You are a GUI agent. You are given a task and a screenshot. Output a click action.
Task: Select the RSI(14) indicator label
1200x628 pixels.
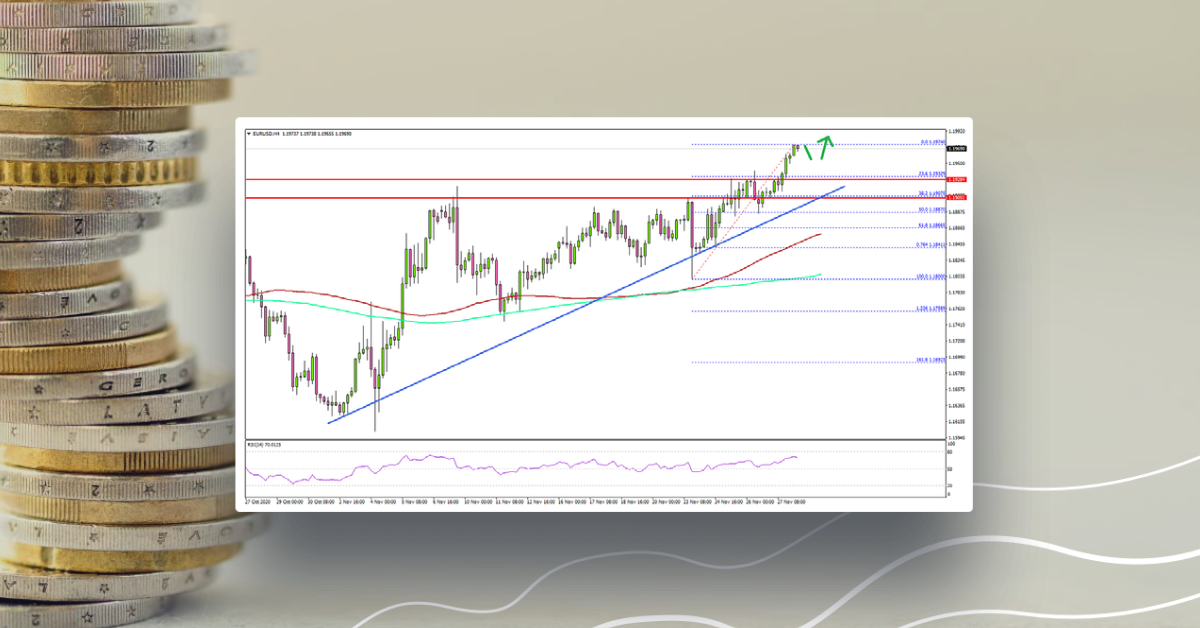[x=262, y=444]
